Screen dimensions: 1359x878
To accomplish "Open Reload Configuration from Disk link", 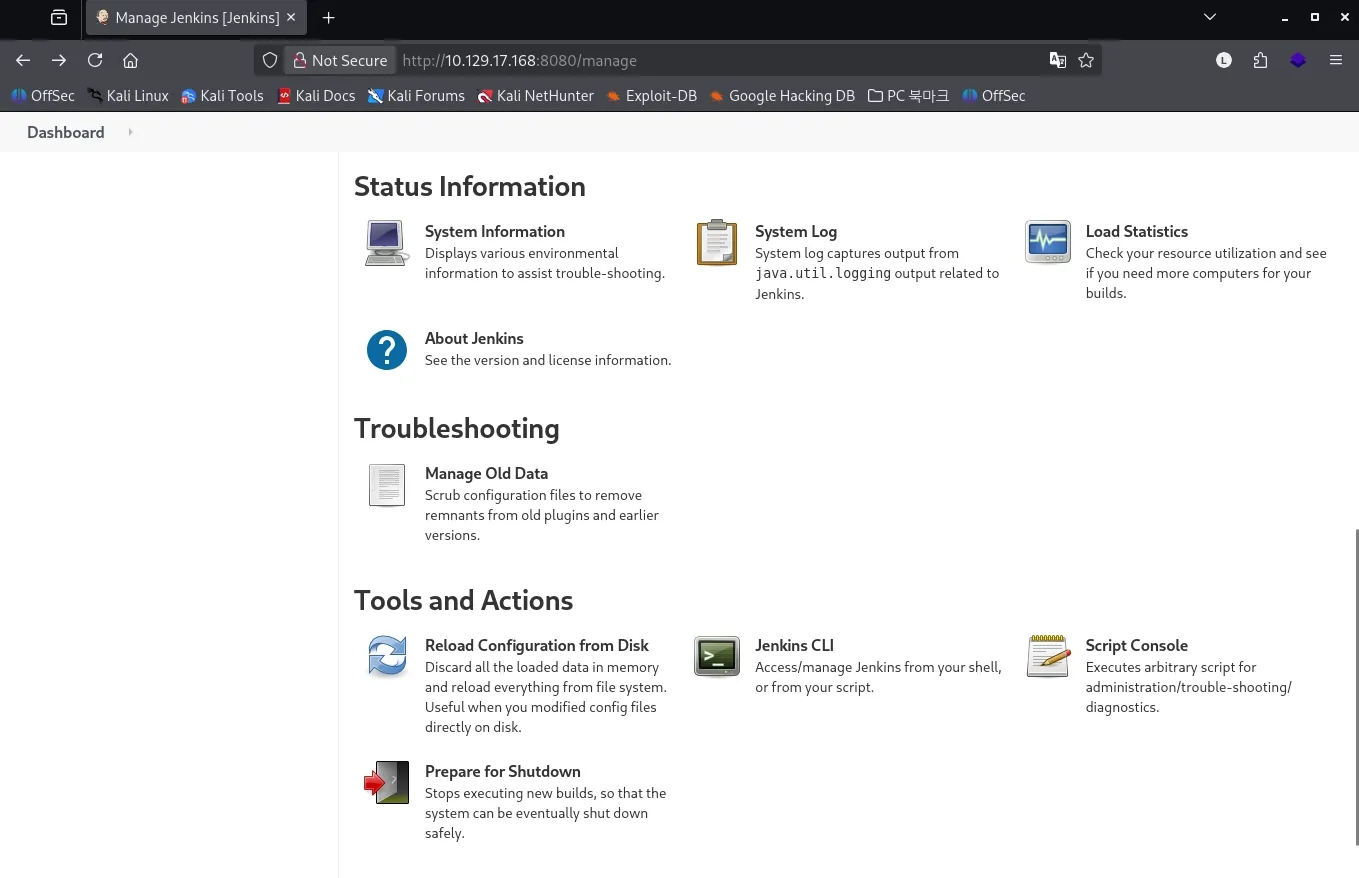I will (537, 645).
